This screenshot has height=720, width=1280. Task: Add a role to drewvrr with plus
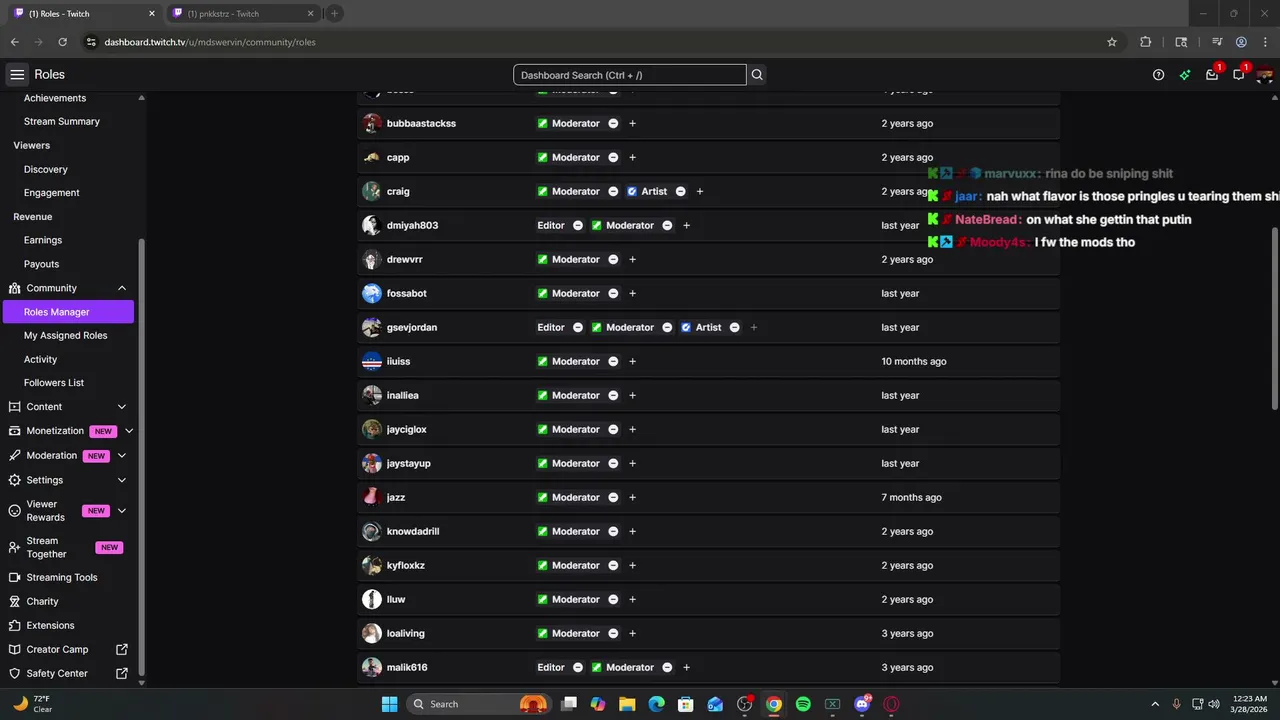tap(632, 259)
